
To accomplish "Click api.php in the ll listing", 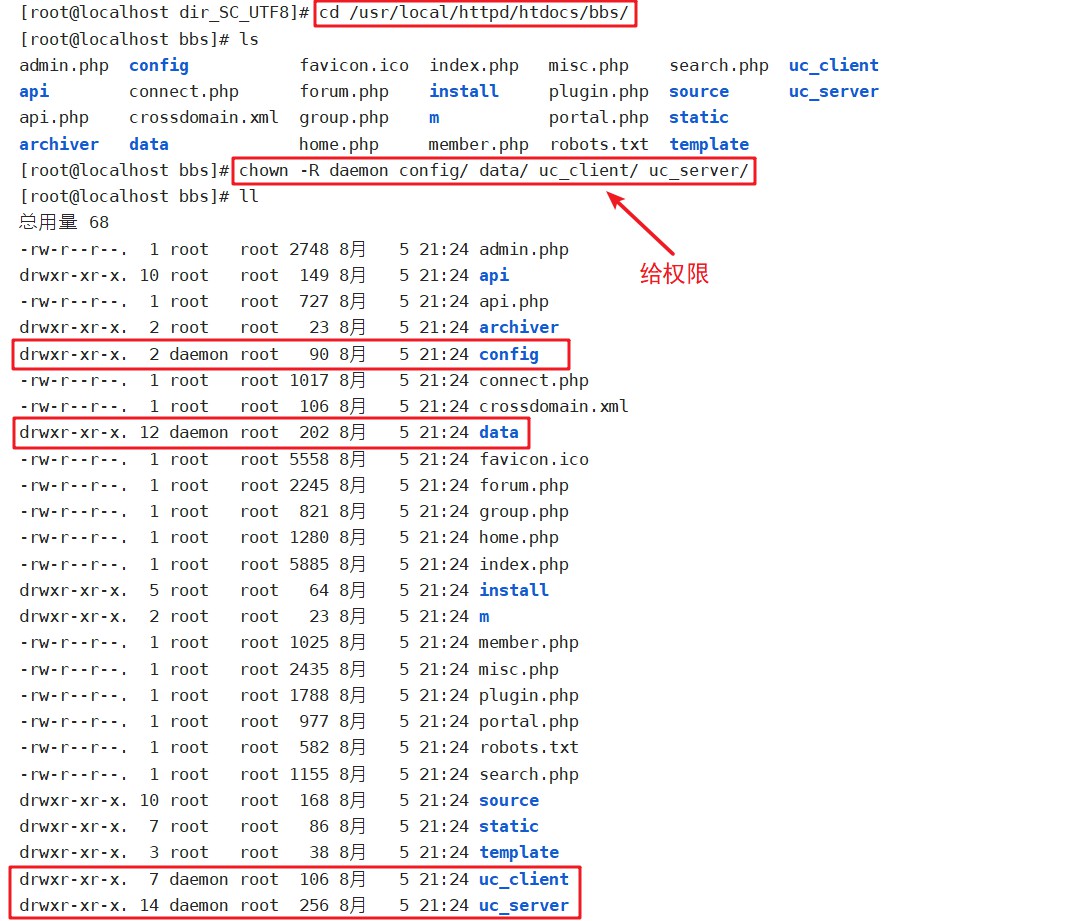I will click(513, 302).
